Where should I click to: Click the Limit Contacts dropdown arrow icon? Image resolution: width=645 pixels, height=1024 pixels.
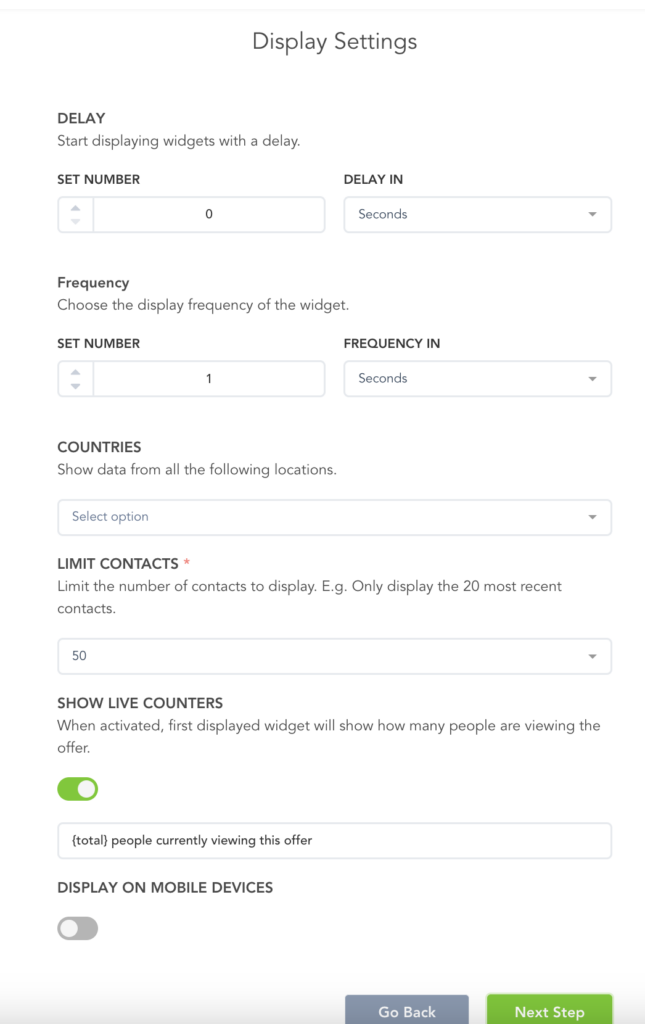pyautogui.click(x=592, y=658)
